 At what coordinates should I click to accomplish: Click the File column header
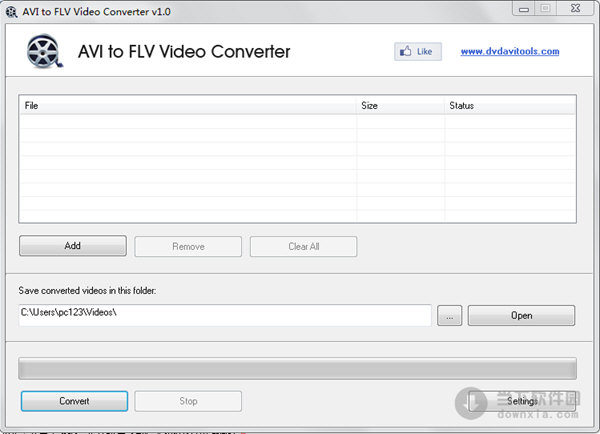tap(188, 106)
